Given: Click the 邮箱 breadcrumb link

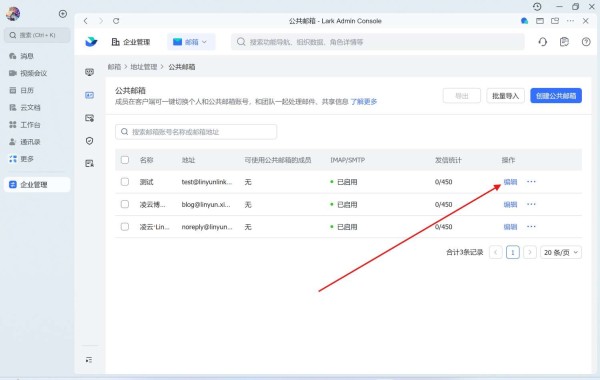Looking at the screenshot, I should (x=114, y=67).
